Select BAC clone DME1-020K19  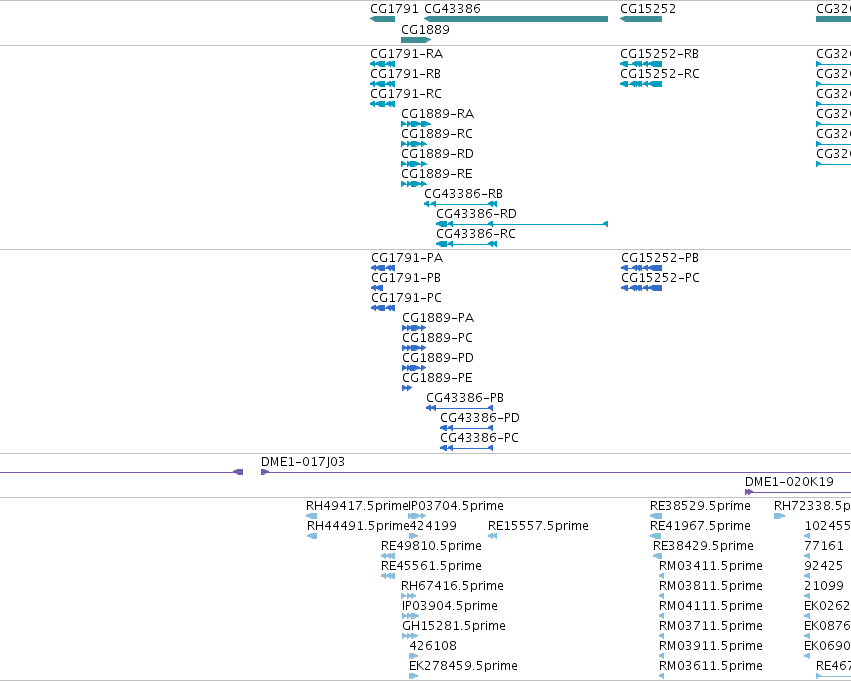[x=789, y=482]
